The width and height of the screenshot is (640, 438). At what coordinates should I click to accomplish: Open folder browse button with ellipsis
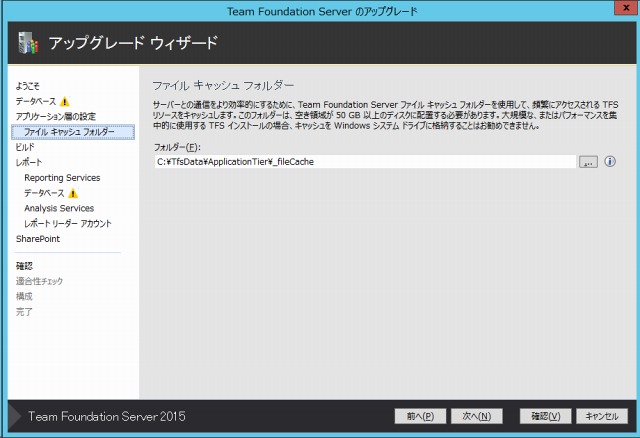point(588,162)
